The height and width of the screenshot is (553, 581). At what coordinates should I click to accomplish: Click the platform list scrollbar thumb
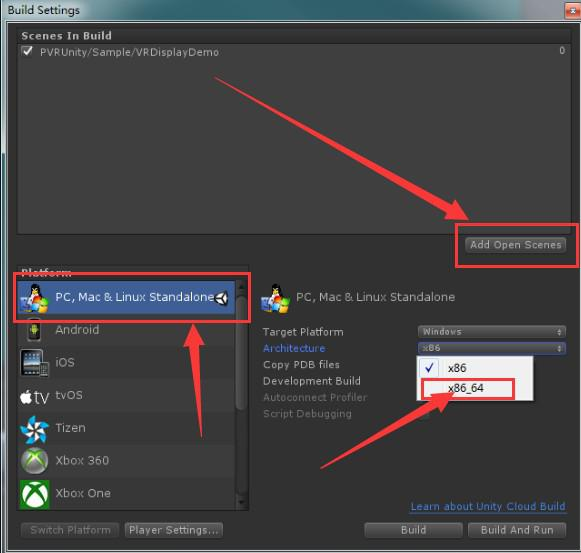[x=241, y=352]
